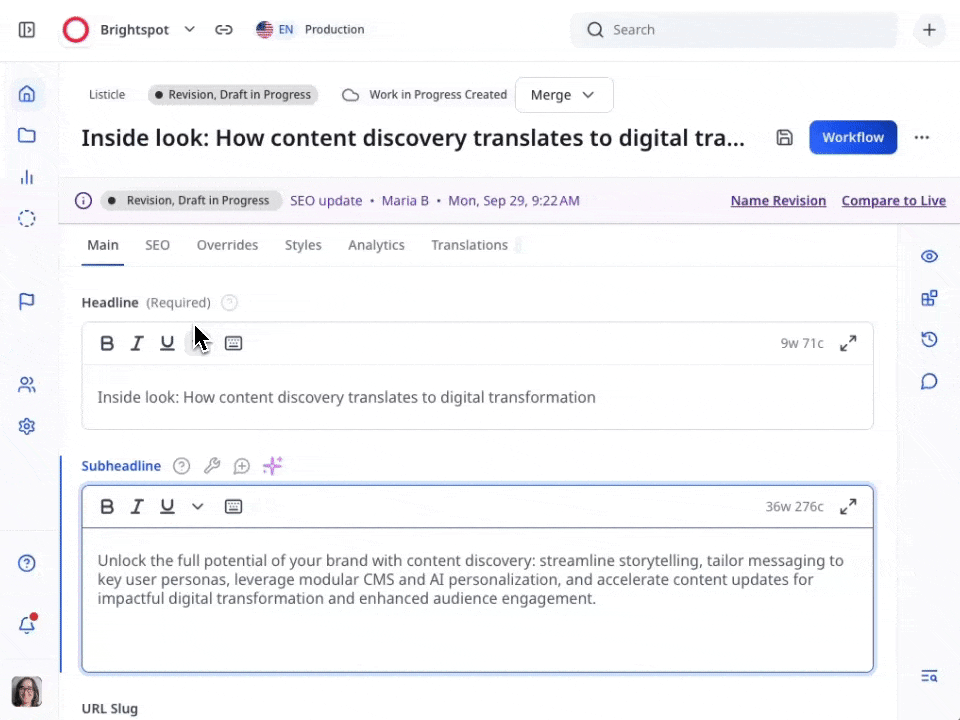Click the Compare to Live link
Image resolution: width=960 pixels, height=720 pixels.
click(x=893, y=201)
